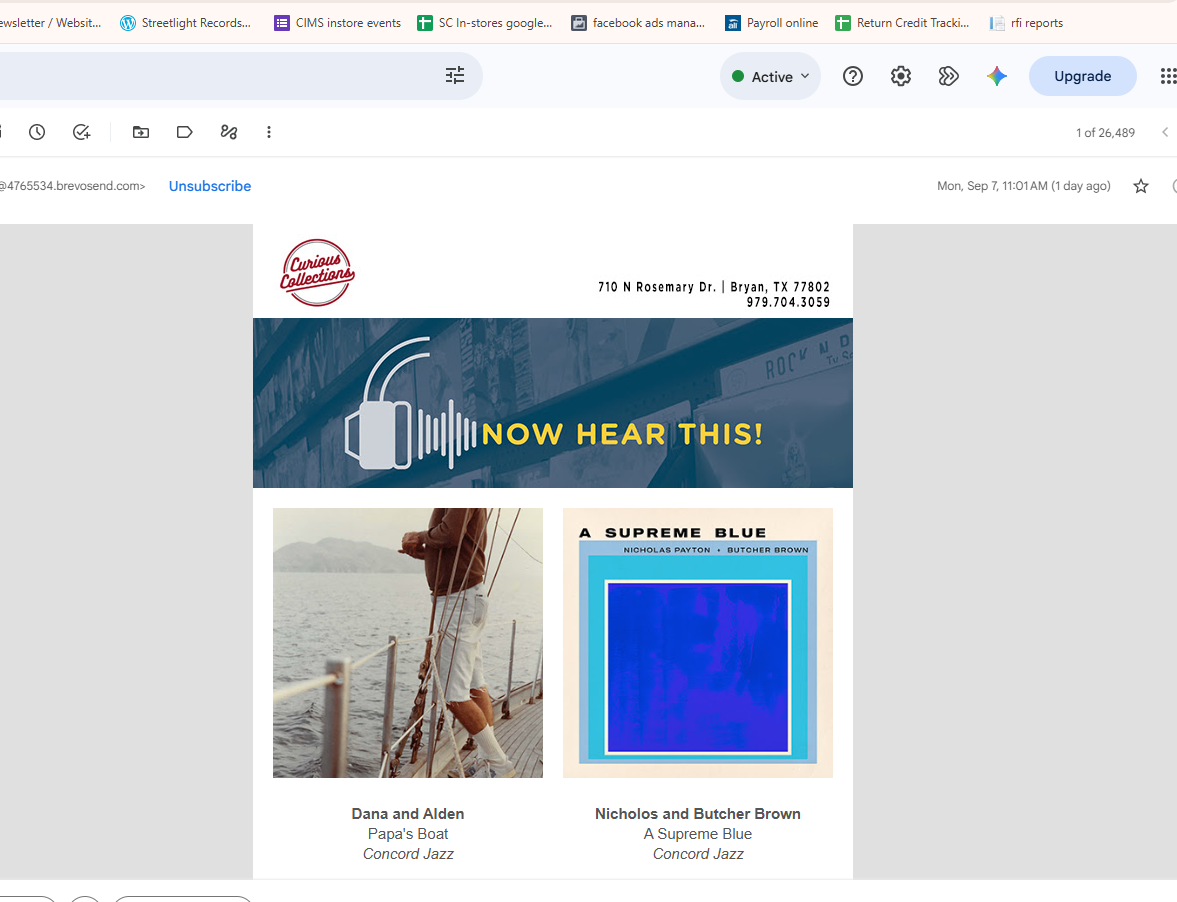Open SC In-stores google bookmark
1177x902 pixels.
point(485,23)
